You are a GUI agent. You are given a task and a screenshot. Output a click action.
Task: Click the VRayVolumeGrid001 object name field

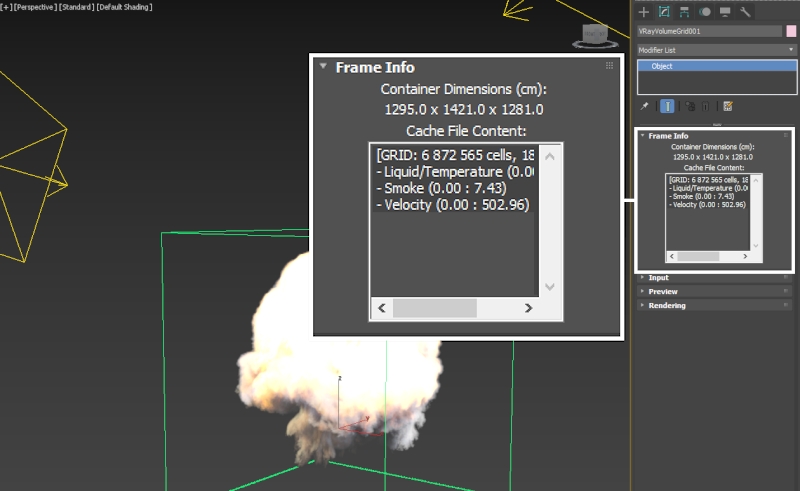tap(709, 31)
